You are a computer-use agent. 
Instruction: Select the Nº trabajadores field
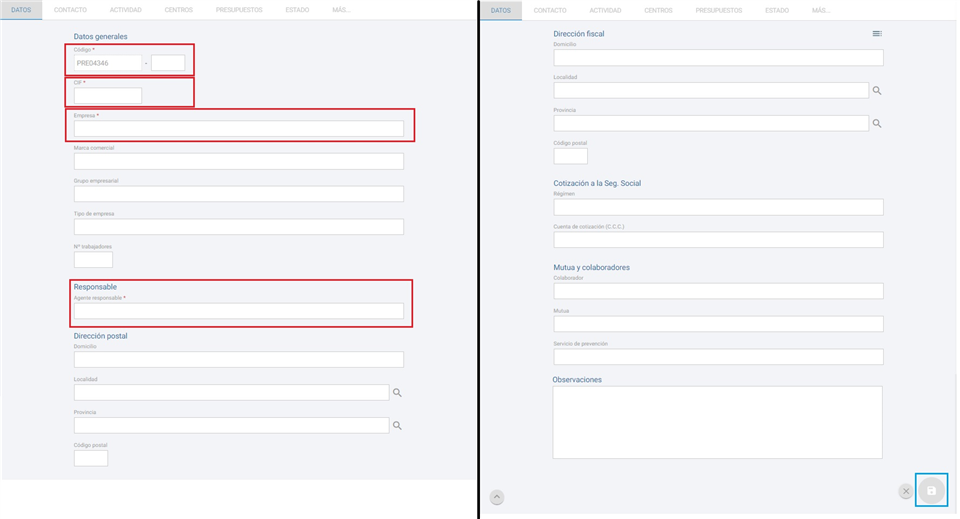tap(93, 260)
